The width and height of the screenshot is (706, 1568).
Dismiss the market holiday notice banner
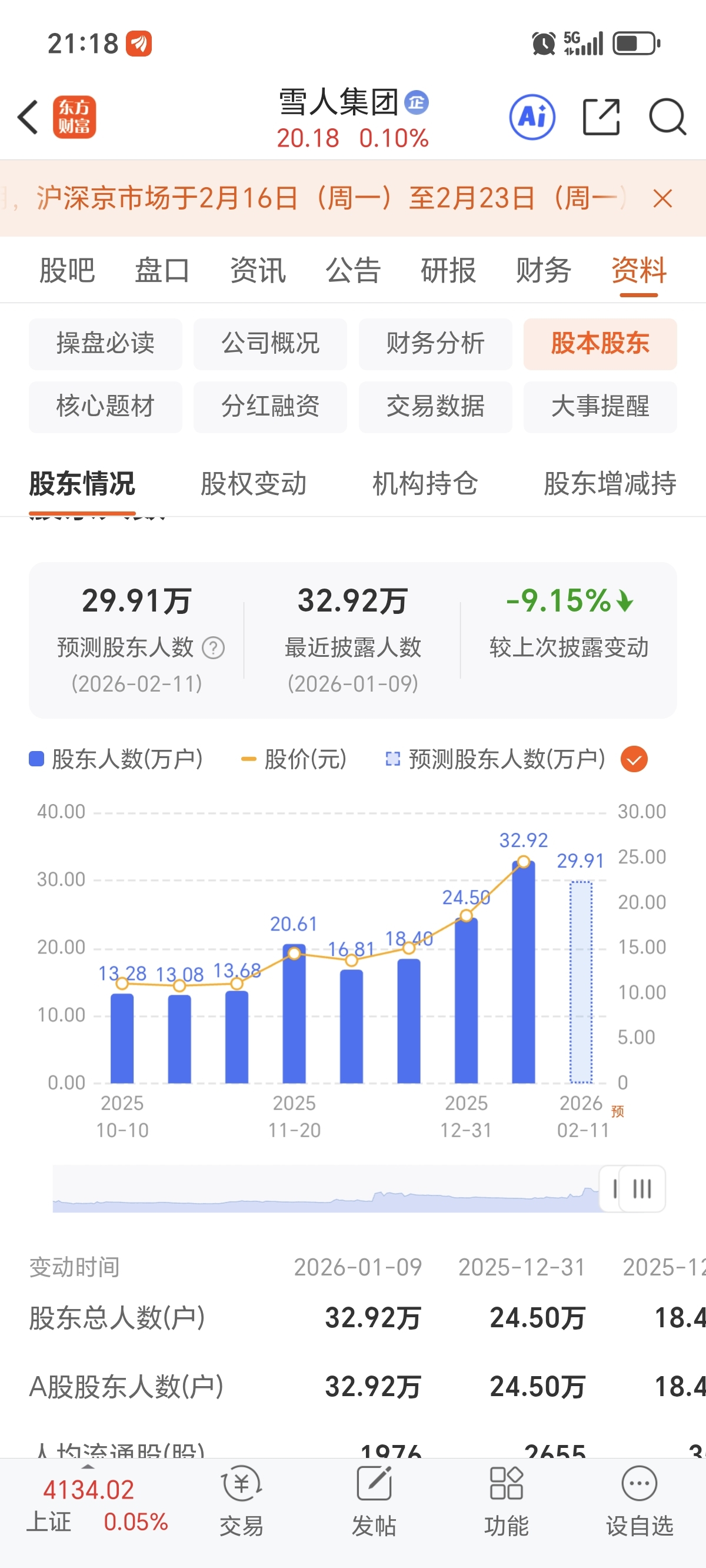(663, 198)
